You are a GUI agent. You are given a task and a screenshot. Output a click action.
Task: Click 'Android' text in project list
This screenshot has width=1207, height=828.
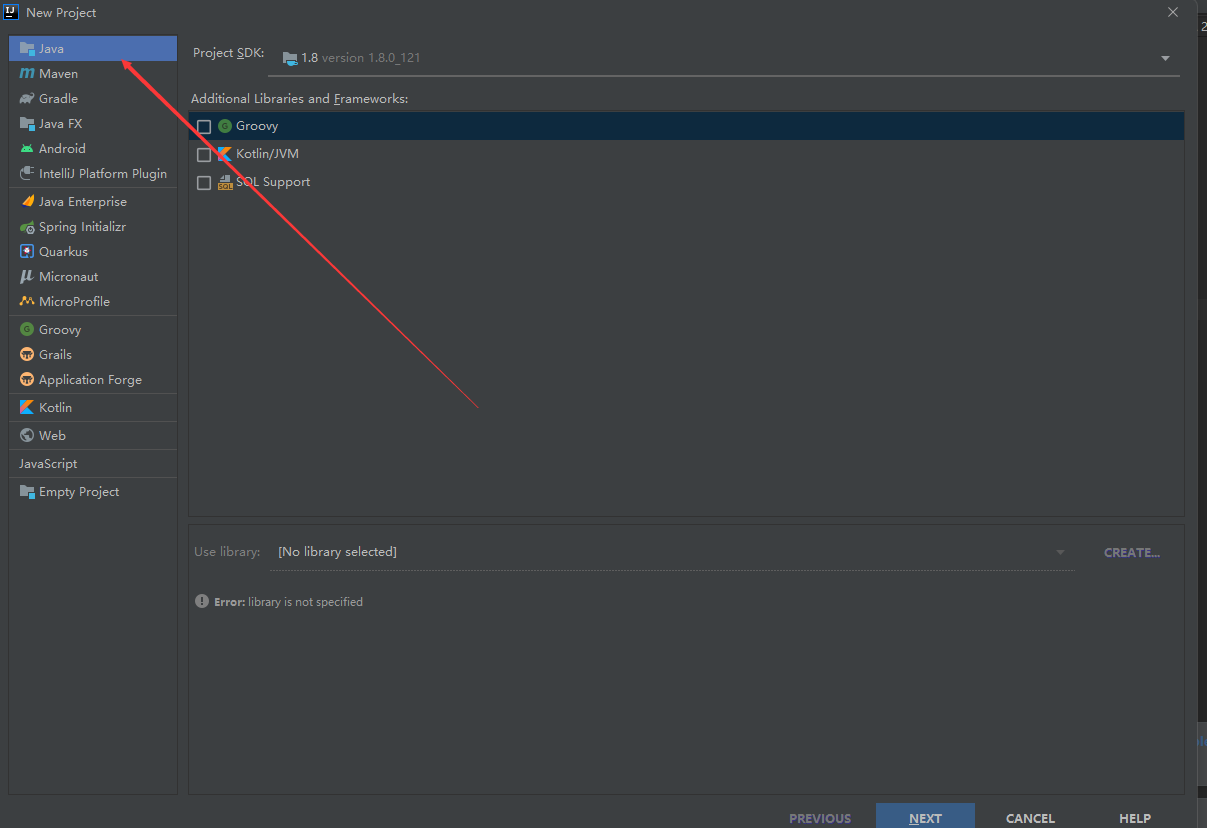click(63, 148)
